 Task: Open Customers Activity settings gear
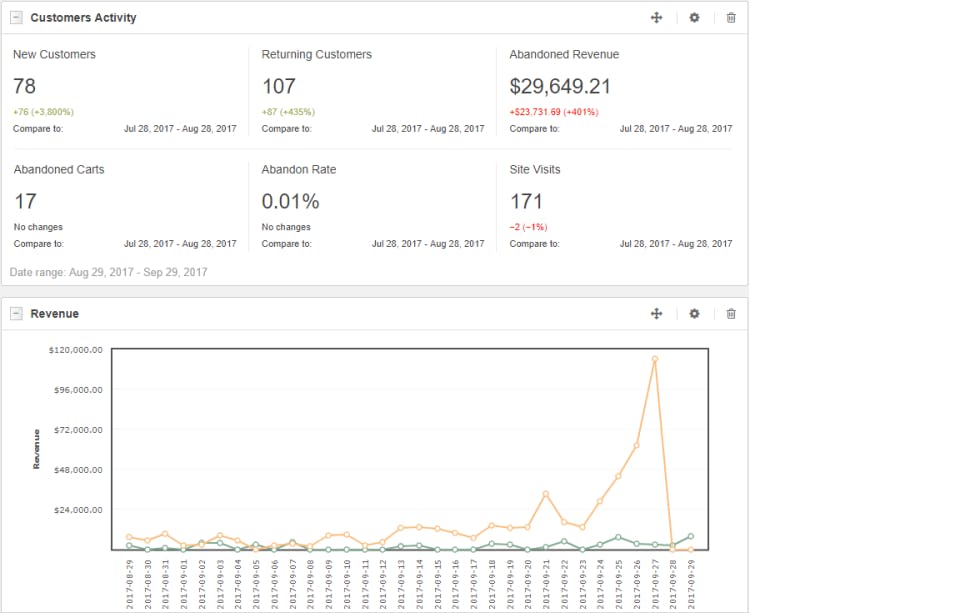(694, 18)
